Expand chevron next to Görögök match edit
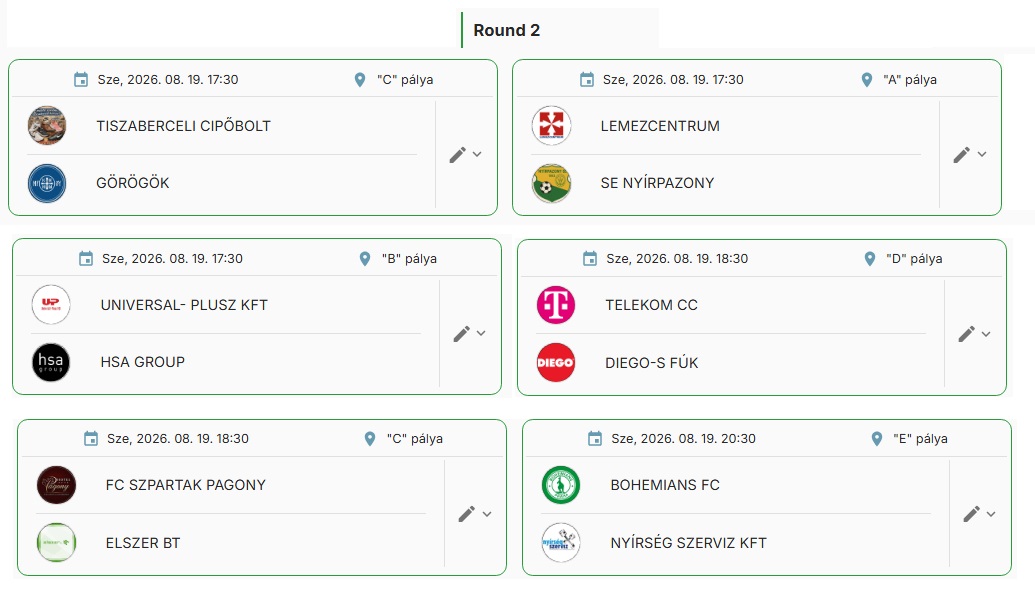Image resolution: width=1035 pixels, height=589 pixels. [477, 155]
